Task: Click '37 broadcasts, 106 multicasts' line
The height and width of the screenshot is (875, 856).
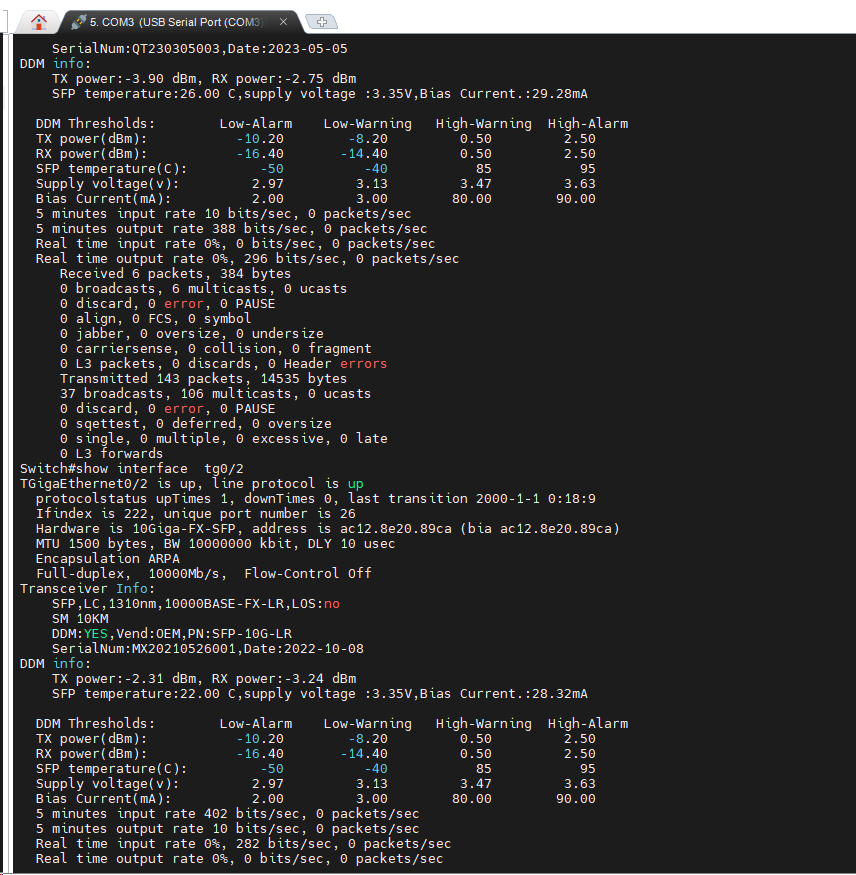Action: click(215, 394)
